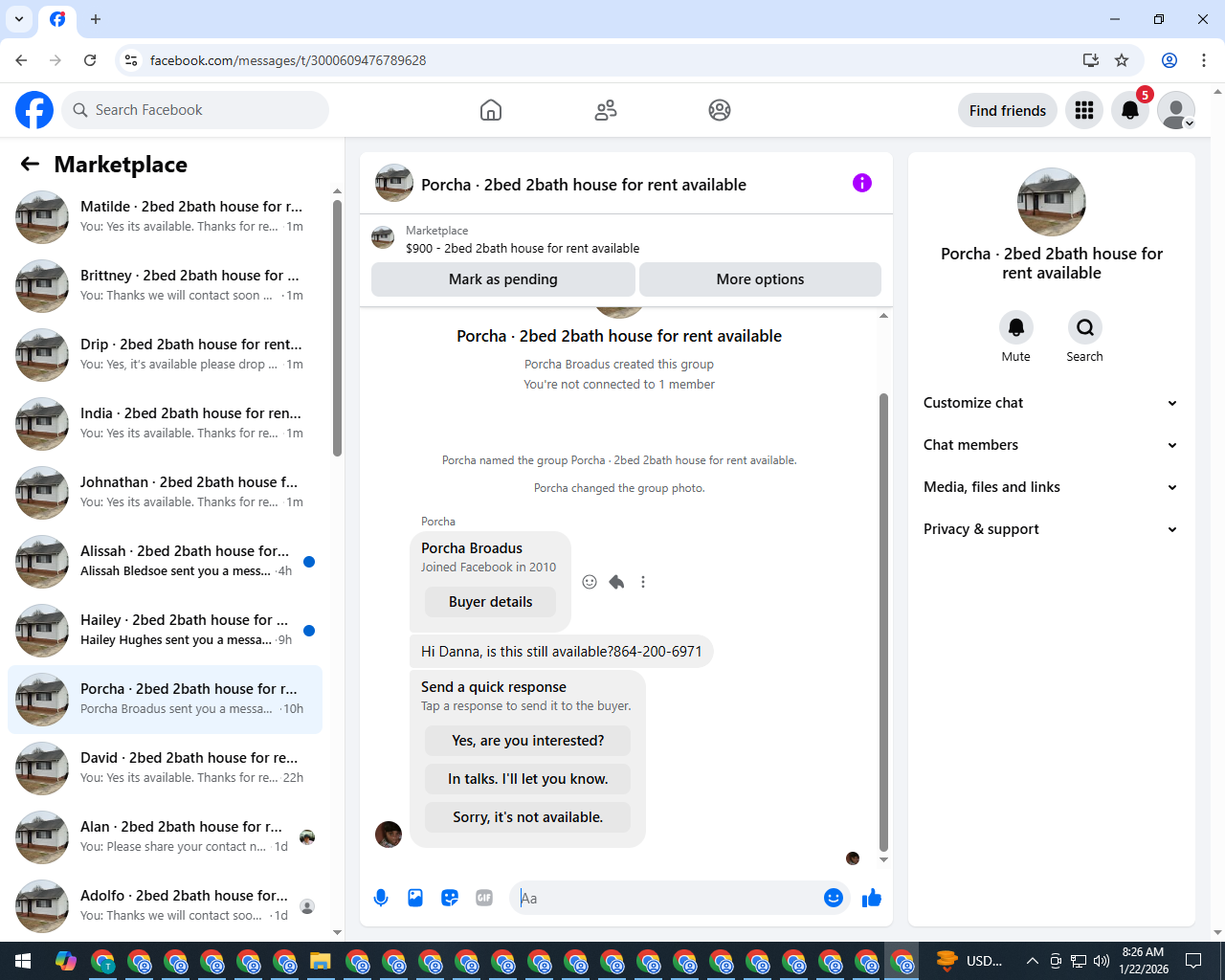Click the Facebook logo icon
This screenshot has width=1225, height=980.
click(34, 110)
